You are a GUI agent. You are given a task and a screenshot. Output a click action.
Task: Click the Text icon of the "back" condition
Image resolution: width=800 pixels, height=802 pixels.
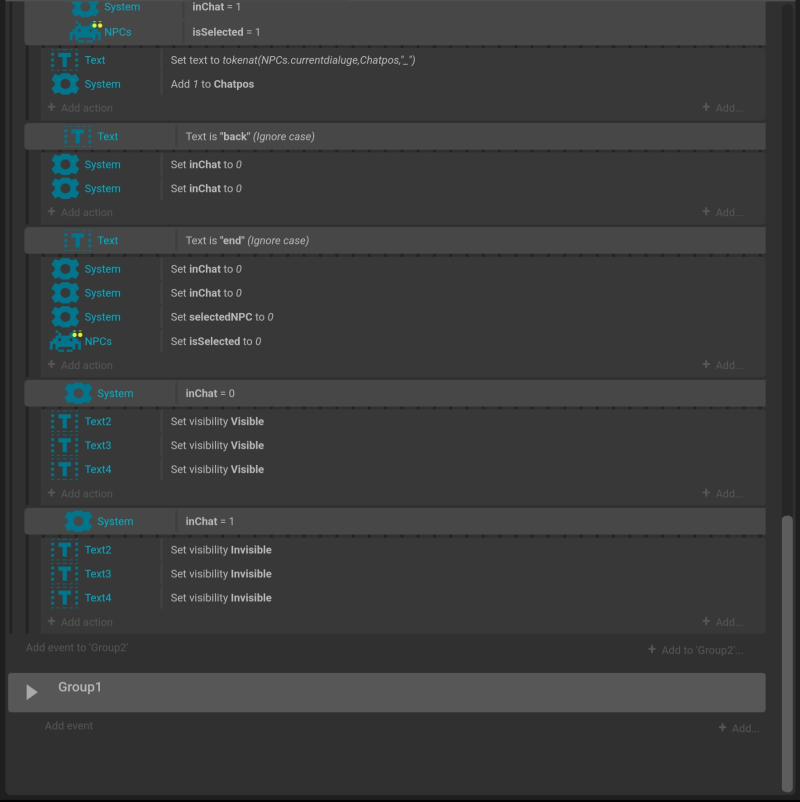78,137
